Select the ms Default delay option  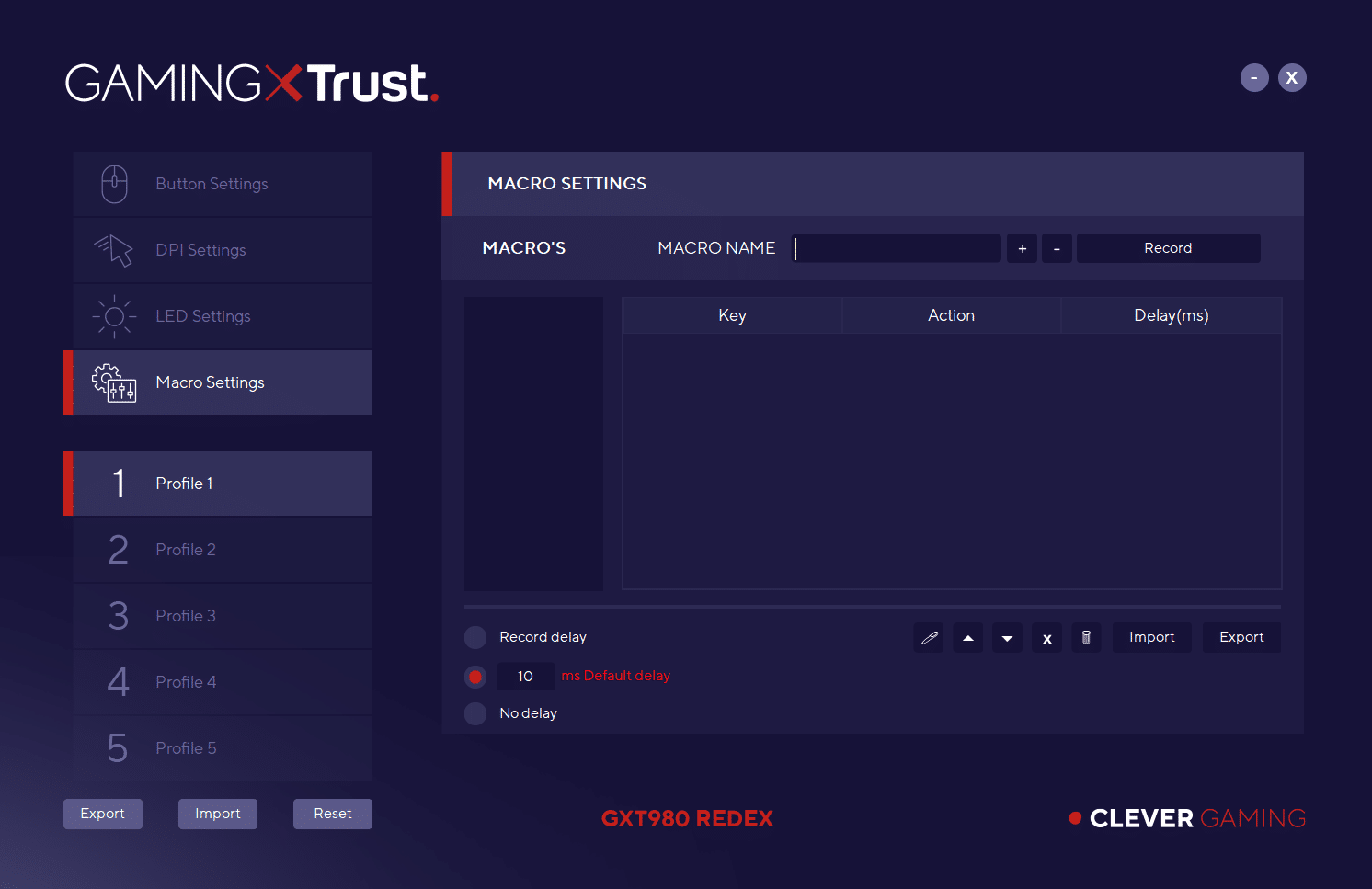(475, 677)
